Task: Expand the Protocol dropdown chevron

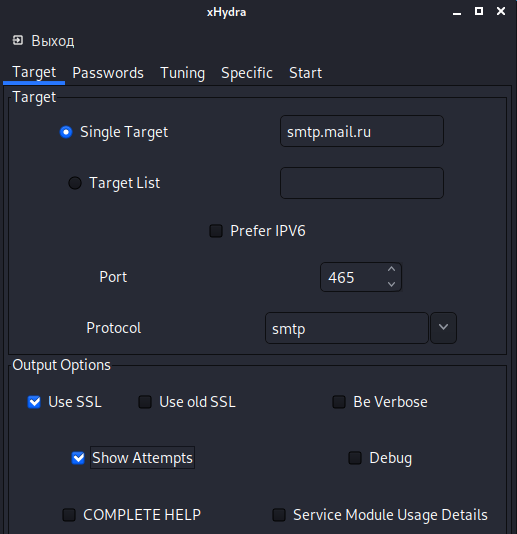Action: click(x=443, y=328)
